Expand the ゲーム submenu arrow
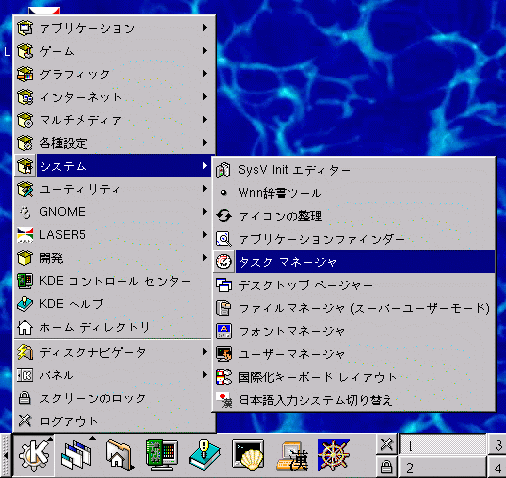The image size is (506, 478). [x=205, y=51]
